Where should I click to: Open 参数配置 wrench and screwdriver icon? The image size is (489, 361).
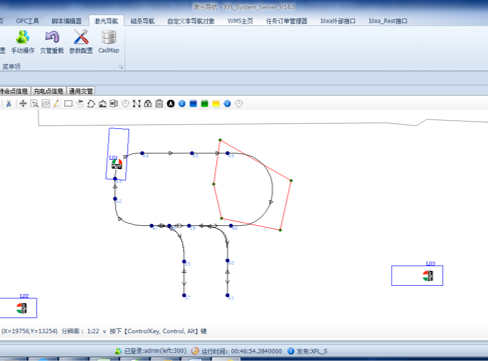coord(81,41)
